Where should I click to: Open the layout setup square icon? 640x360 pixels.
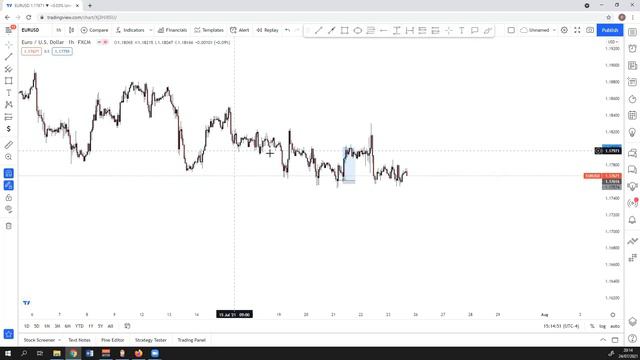(511, 30)
